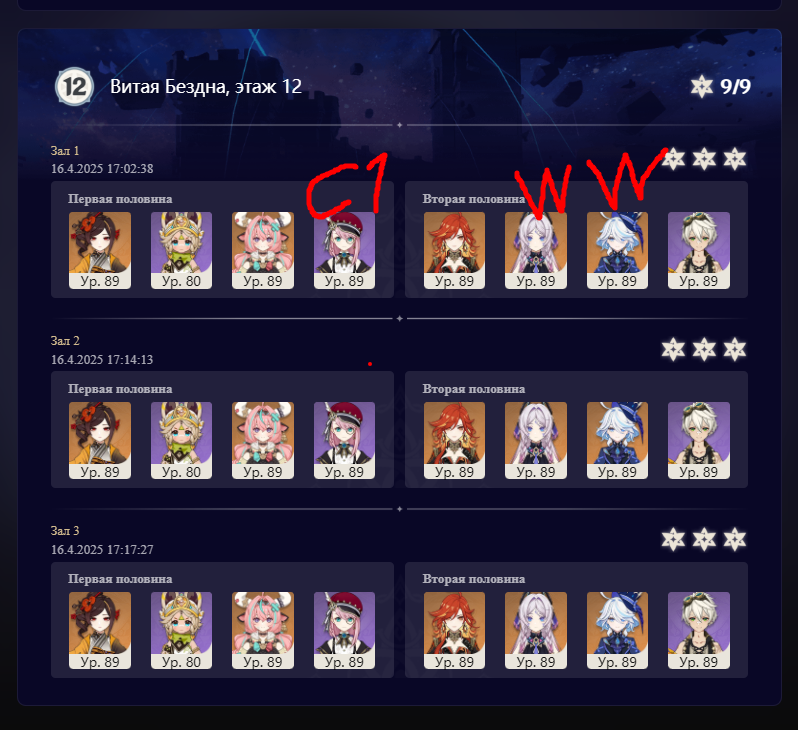This screenshot has height=730, width=798.
Task: Click the last star of Зал 3
Action: [735, 539]
